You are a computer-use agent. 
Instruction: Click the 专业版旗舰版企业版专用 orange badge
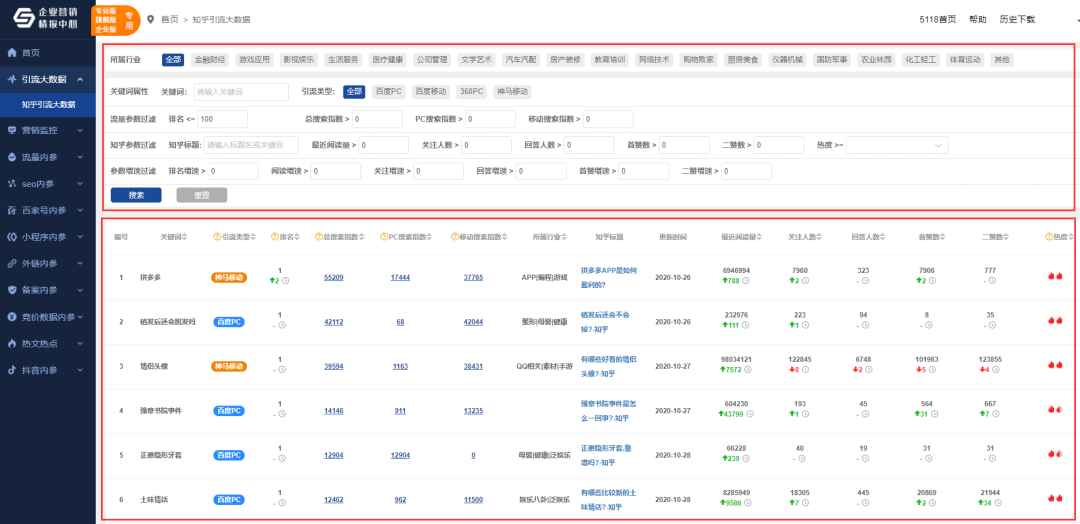point(115,21)
